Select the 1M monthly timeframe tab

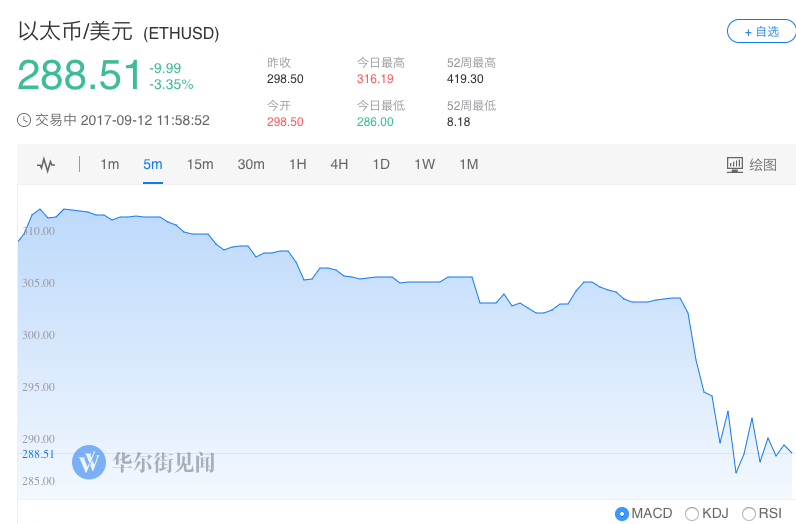468,165
